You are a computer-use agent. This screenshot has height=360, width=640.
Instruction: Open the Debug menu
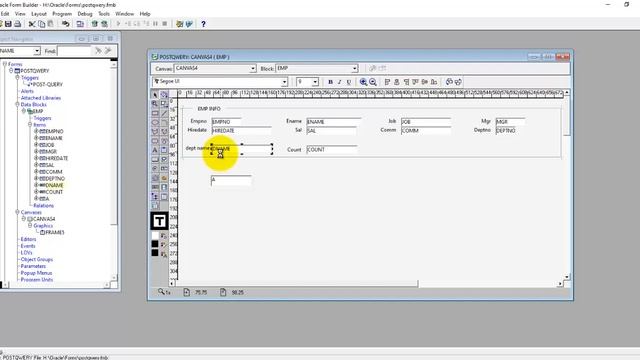point(85,14)
